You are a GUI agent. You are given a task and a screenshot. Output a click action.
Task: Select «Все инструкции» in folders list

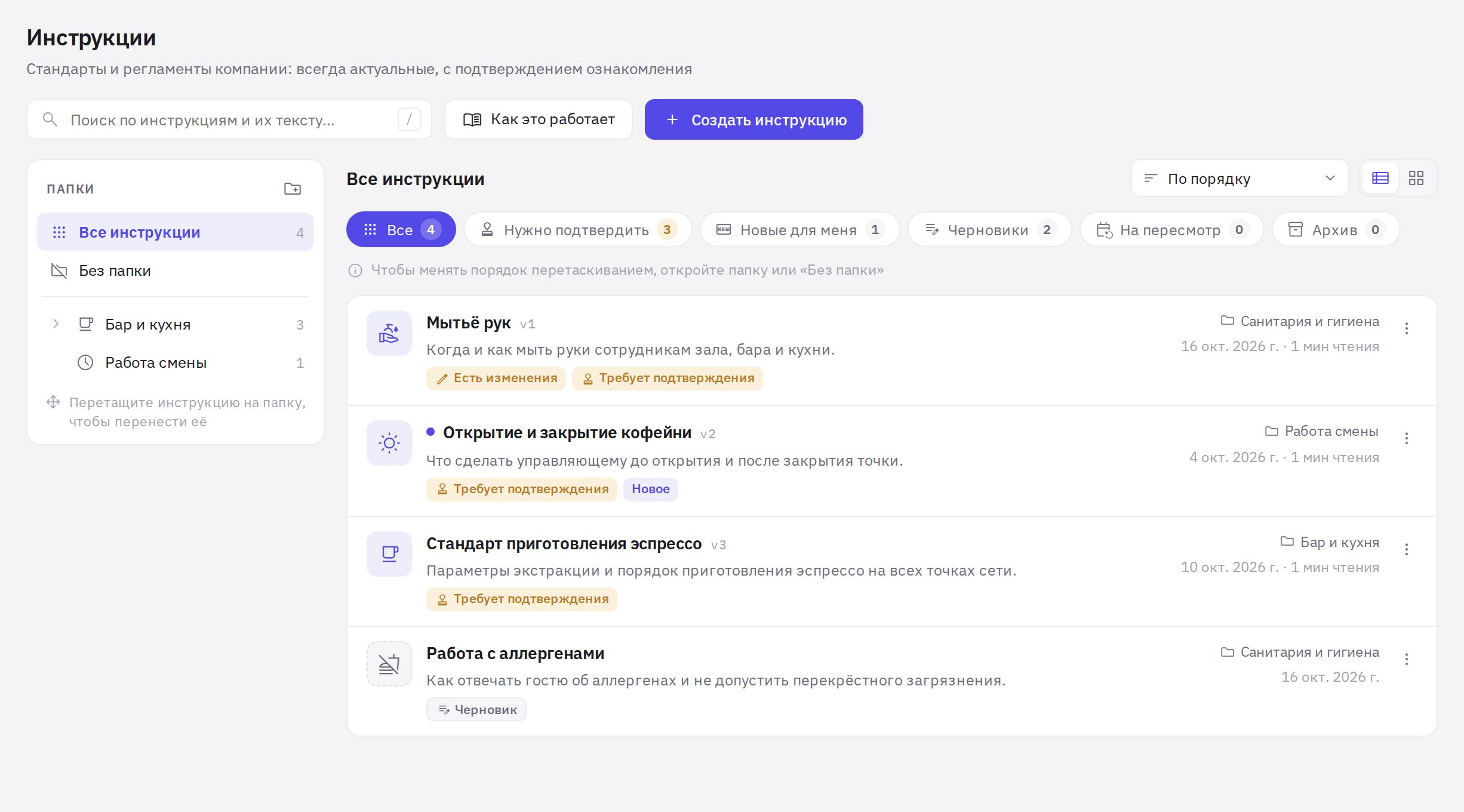tap(176, 232)
